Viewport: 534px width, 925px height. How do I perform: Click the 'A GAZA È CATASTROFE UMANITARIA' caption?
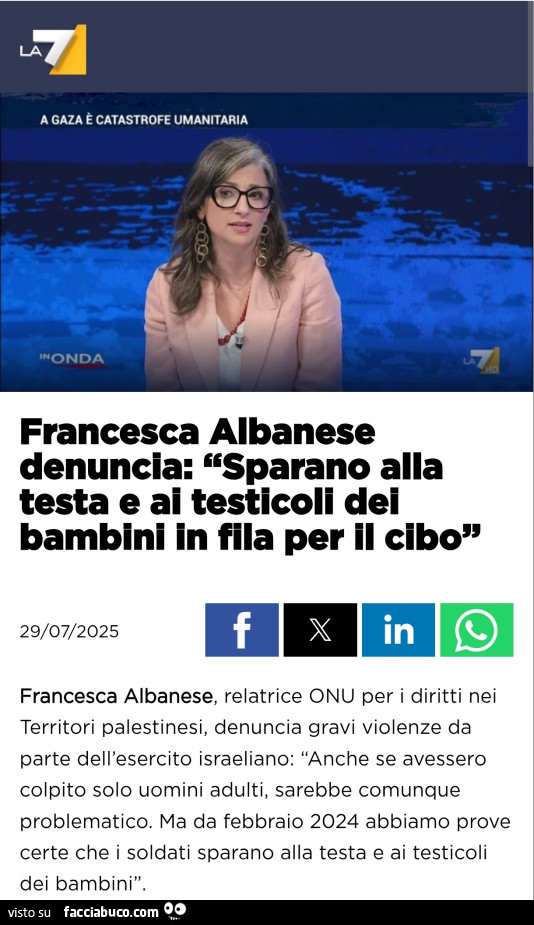click(144, 120)
